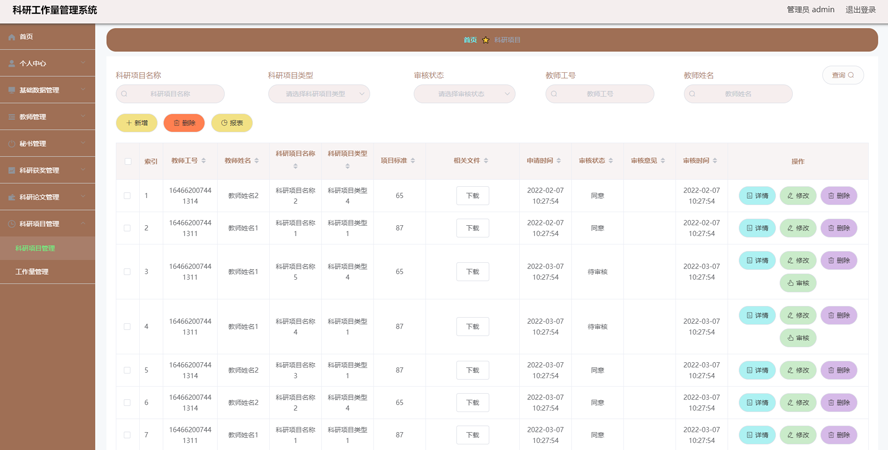Viewport: 888px width, 450px height.
Task: Sort by the 科研项目名称 column sort icon
Action: [295, 166]
